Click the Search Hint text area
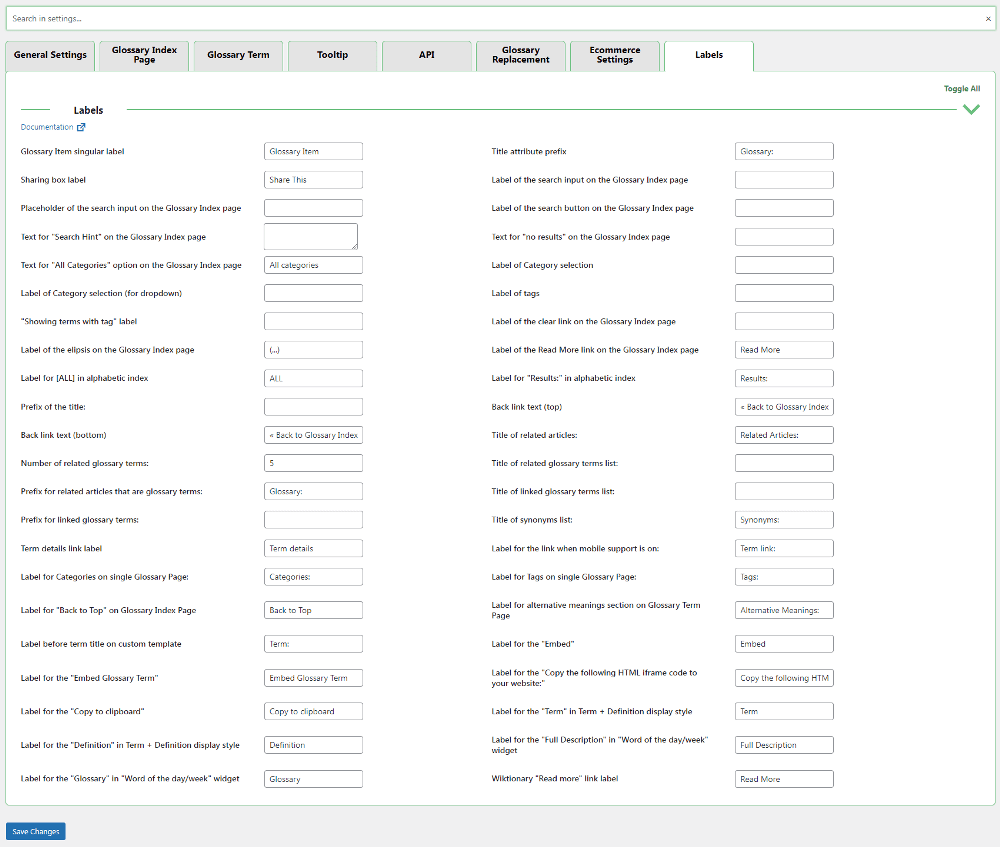1000x847 pixels. (310, 236)
